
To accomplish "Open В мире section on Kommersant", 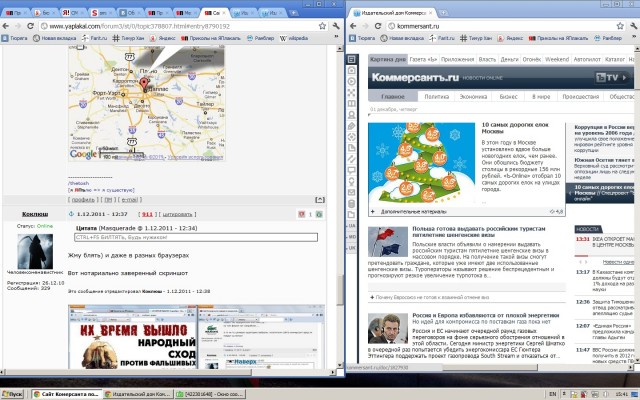I will (x=541, y=97).
